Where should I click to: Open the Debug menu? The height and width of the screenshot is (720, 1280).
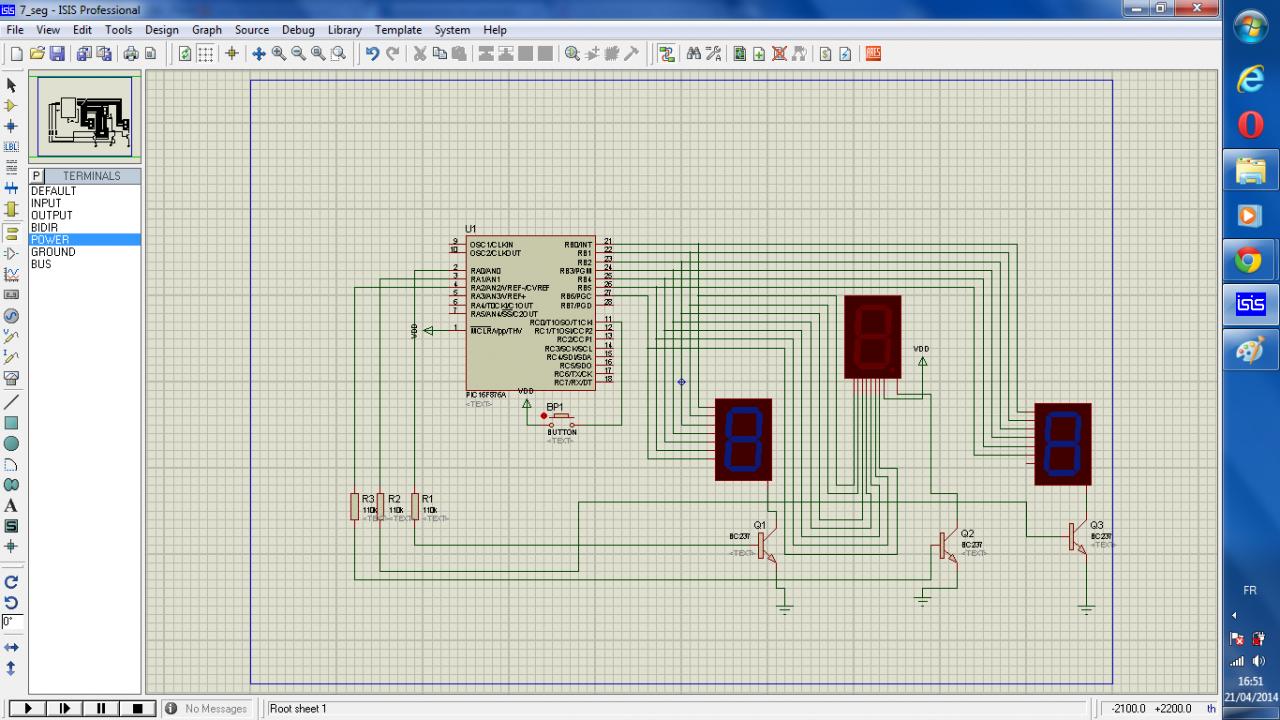[298, 30]
